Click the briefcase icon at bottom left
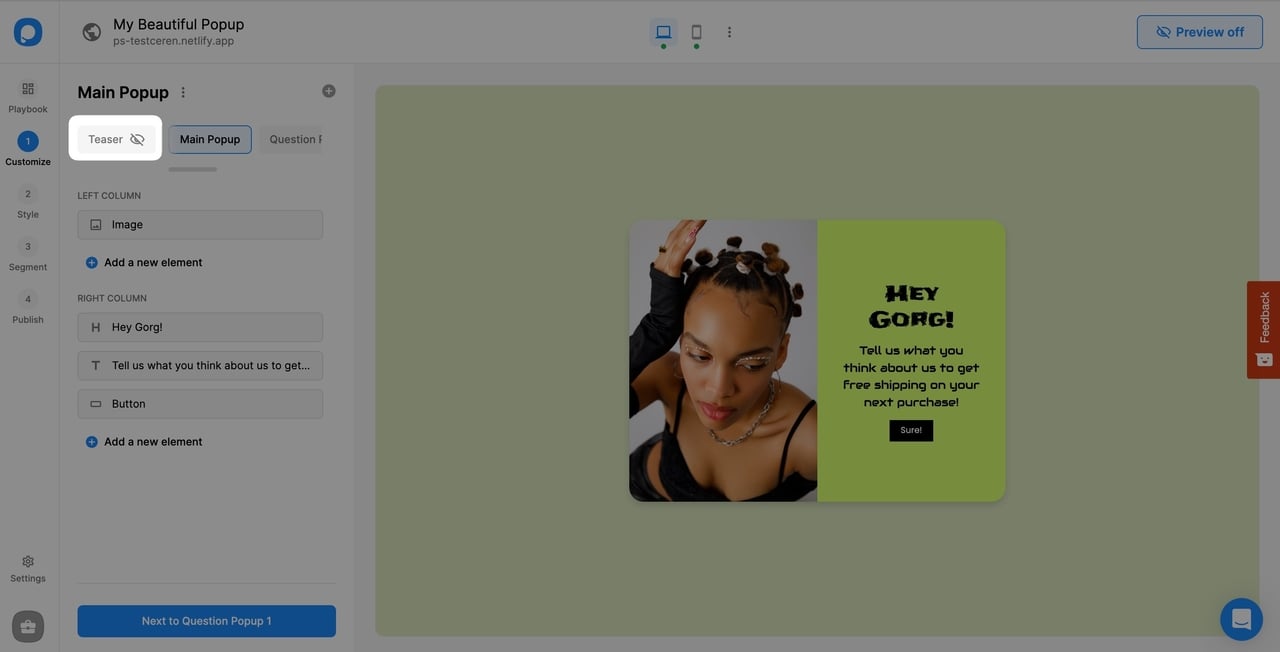Image resolution: width=1280 pixels, height=652 pixels. [27, 626]
